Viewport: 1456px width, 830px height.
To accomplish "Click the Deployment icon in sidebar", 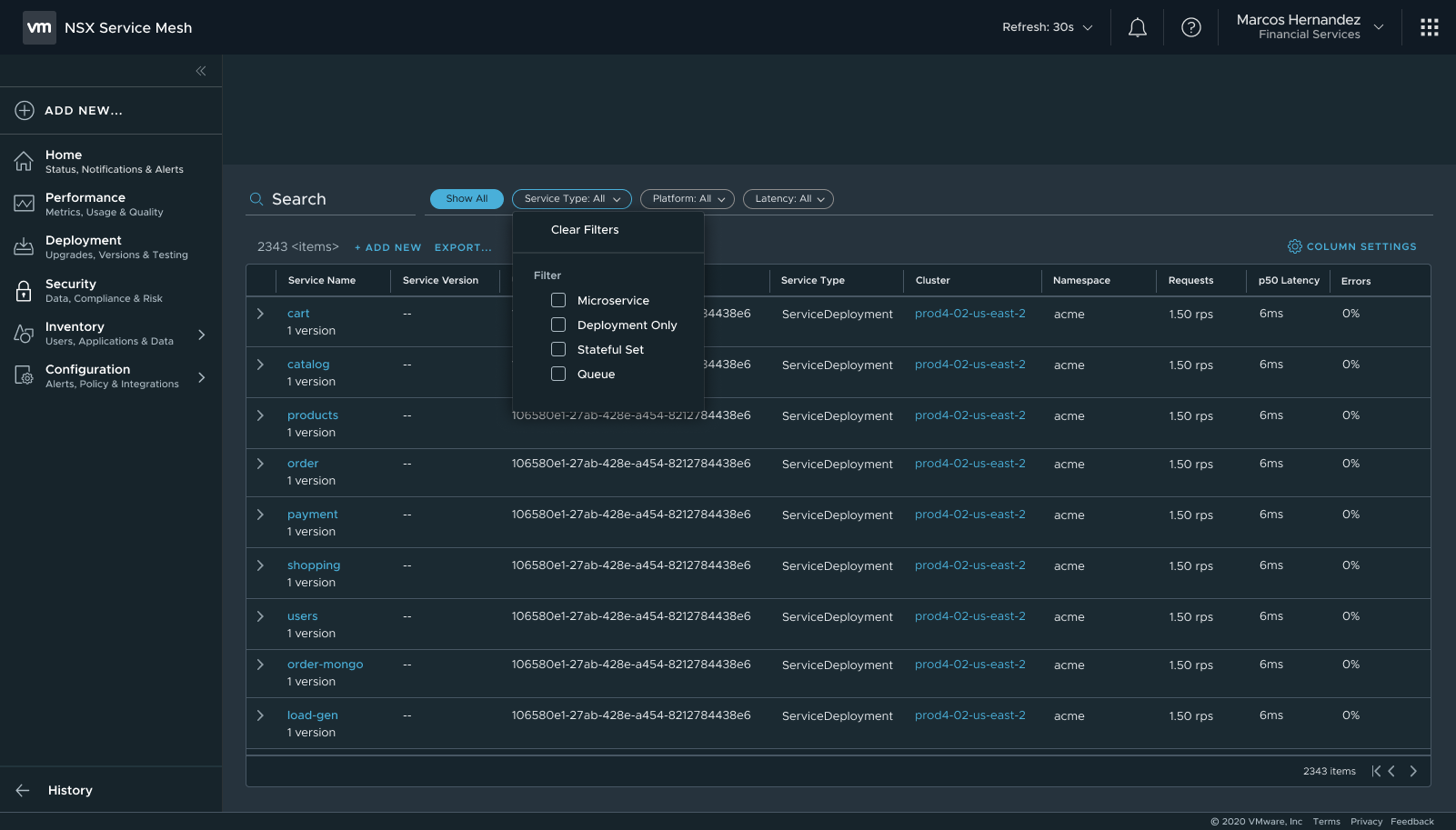I will (x=24, y=246).
